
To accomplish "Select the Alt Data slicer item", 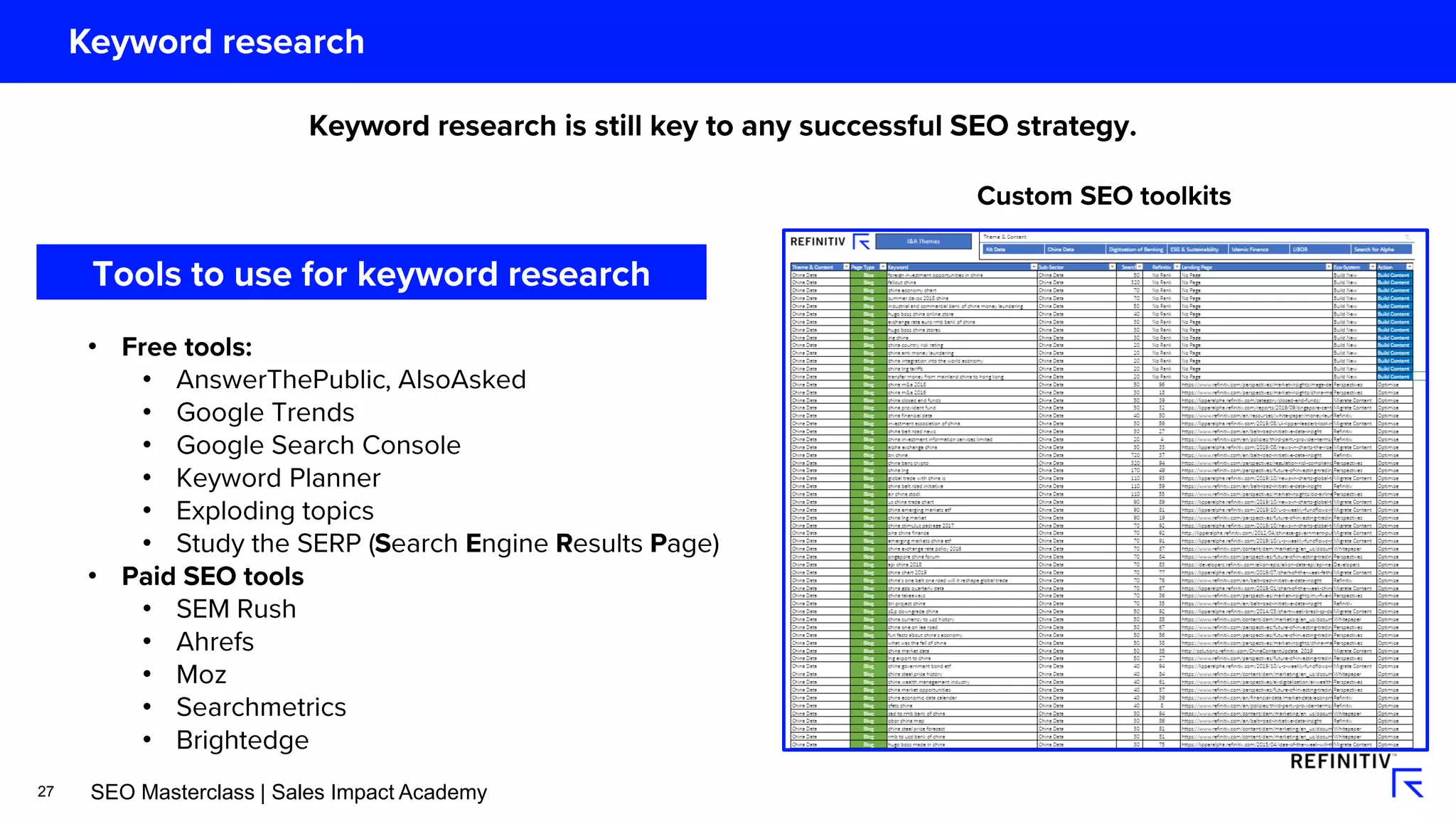I will tap(1013, 250).
